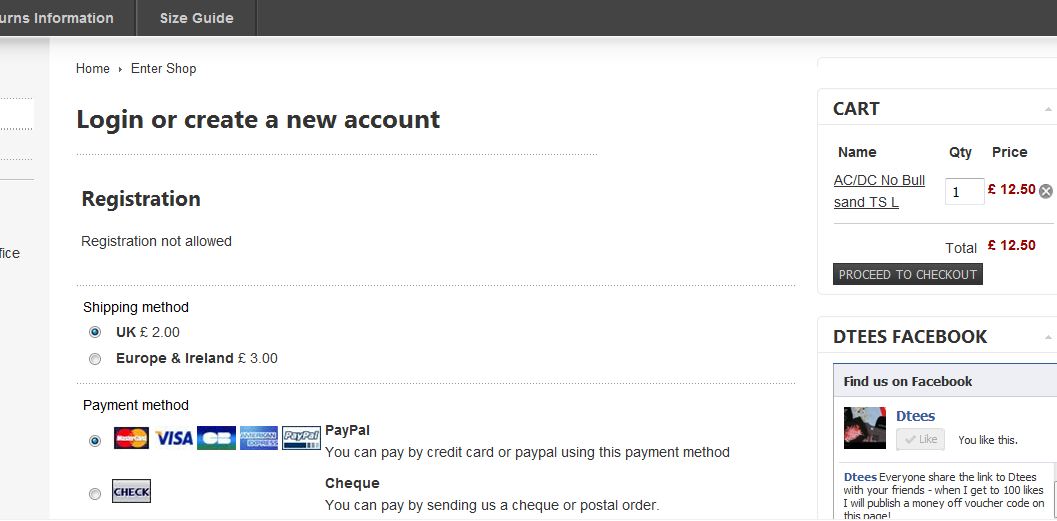Collapse the DTEES FACEBOOK panel arrow
Viewport: 1057px width, 521px height.
coord(1048,337)
